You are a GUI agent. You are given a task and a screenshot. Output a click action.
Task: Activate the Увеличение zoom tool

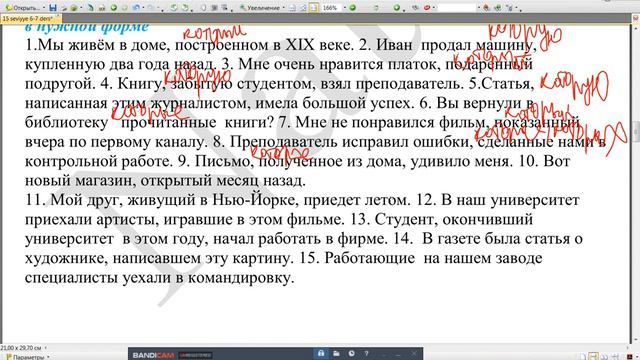pos(259,8)
